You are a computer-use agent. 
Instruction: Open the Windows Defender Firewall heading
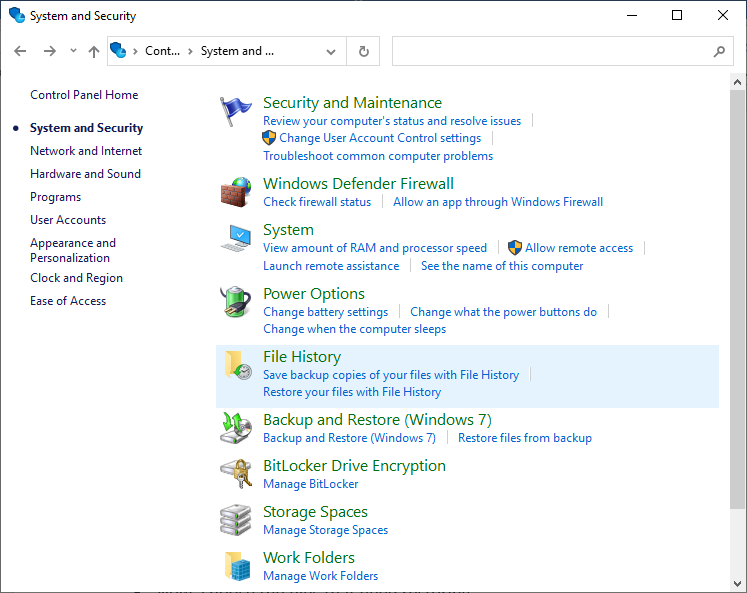[x=358, y=184]
